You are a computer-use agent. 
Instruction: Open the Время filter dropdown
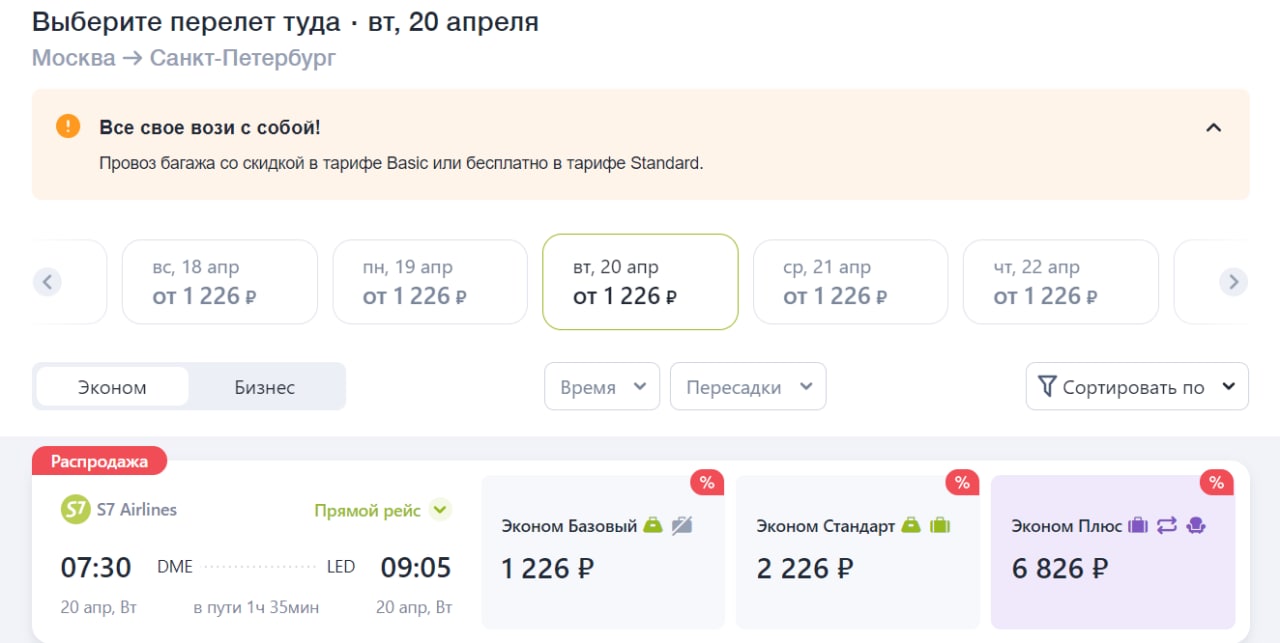pyautogui.click(x=602, y=387)
